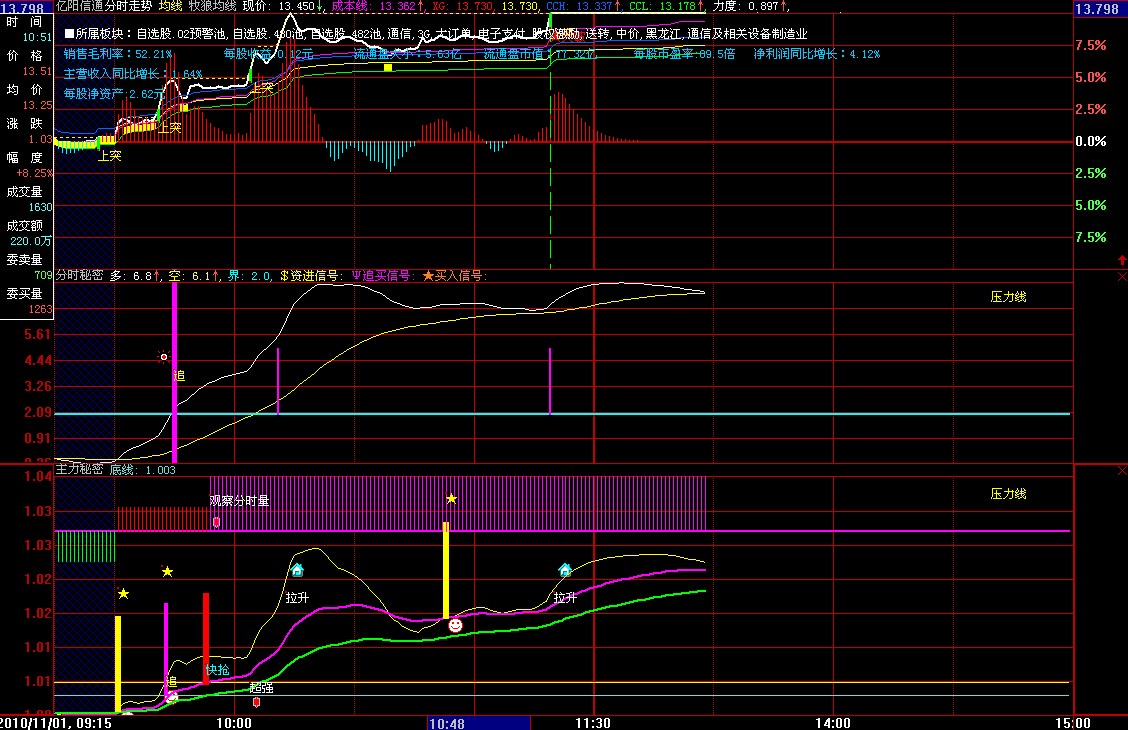Click the 分时秘密 indicator title
This screenshot has height=730, width=1128.
79,276
